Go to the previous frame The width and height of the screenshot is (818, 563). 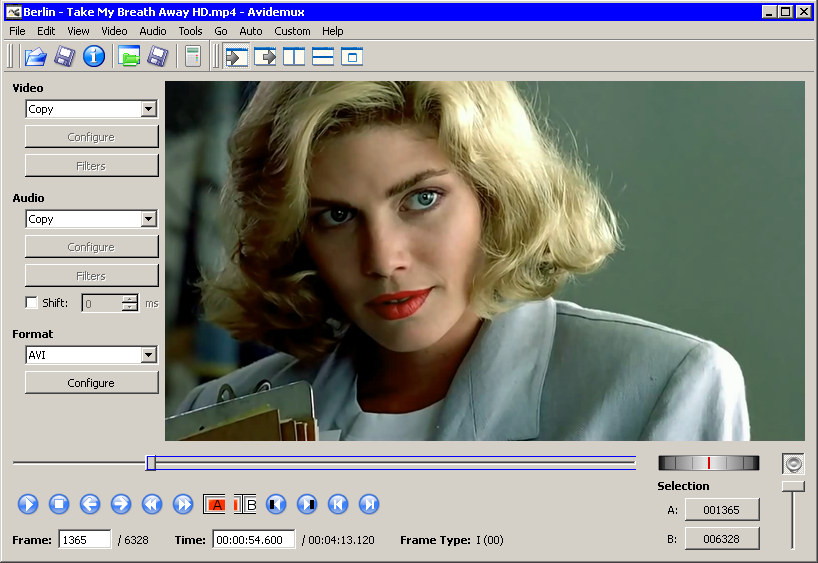pyautogui.click(x=90, y=504)
